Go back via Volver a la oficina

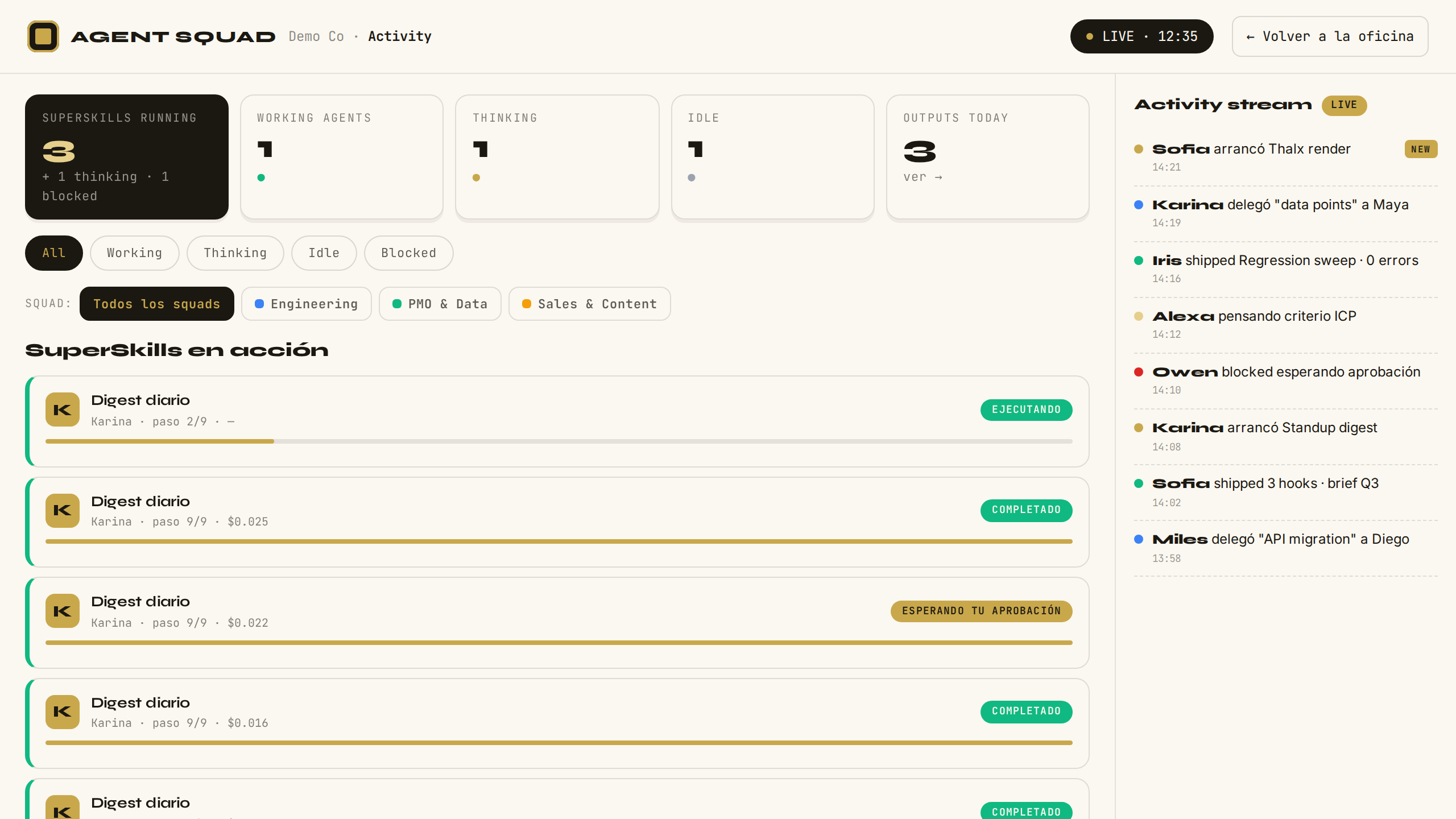coord(1330,36)
